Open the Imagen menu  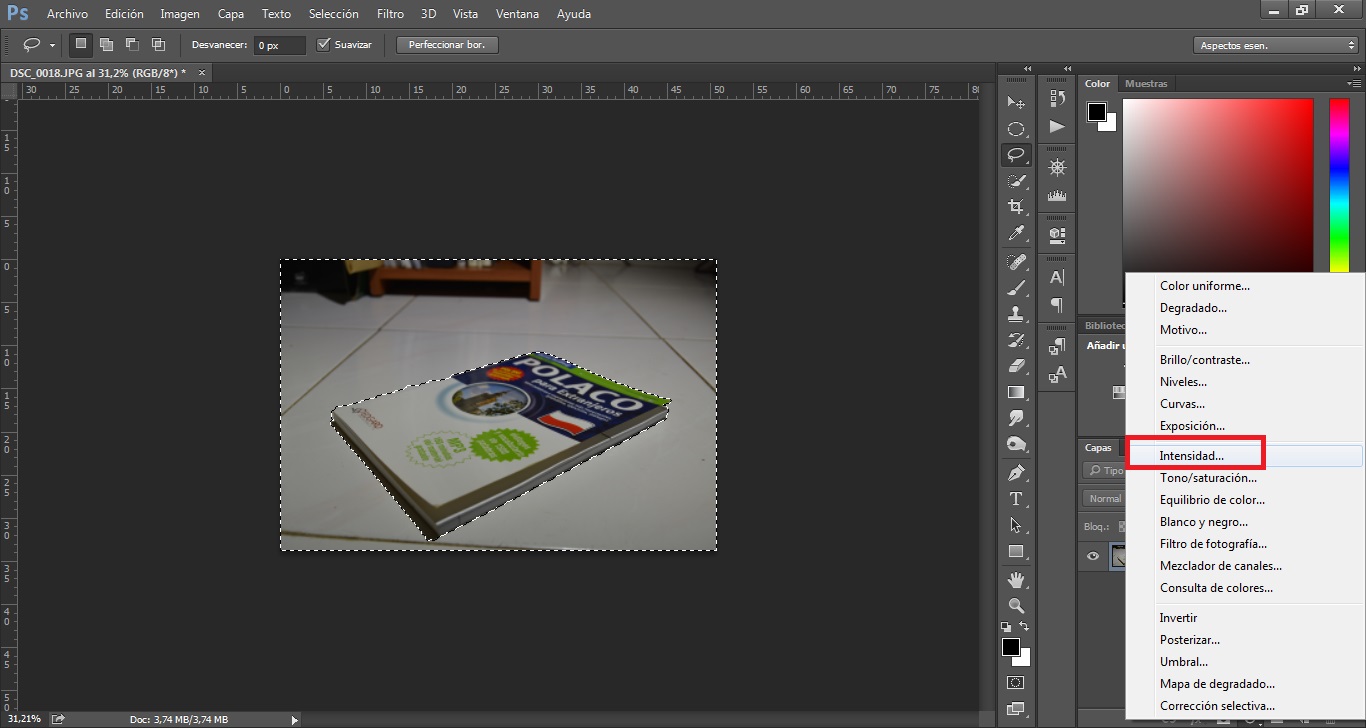point(180,14)
